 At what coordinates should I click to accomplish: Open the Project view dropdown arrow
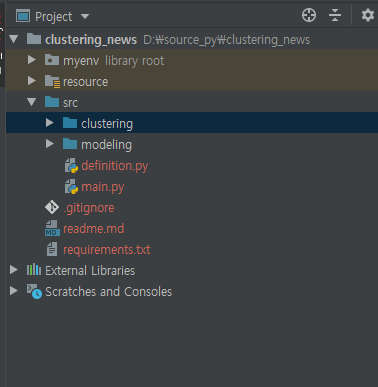85,16
